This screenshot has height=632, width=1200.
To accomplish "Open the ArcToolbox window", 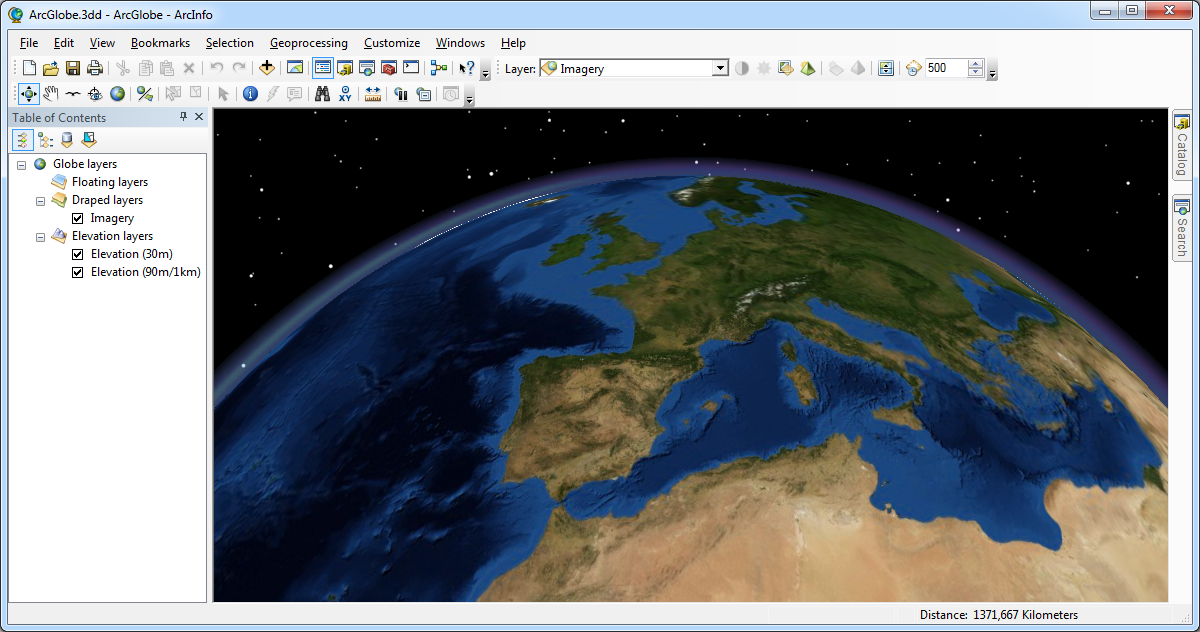I will tap(389, 68).
